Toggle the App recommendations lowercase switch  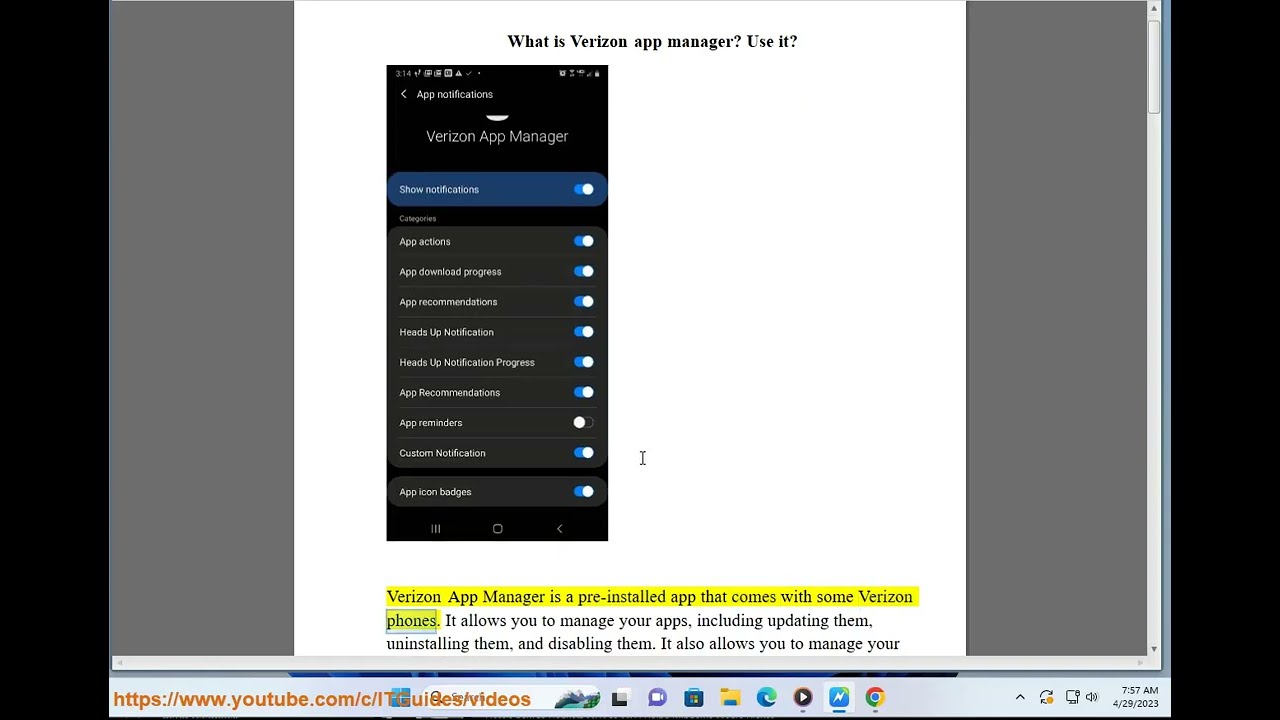coord(584,301)
